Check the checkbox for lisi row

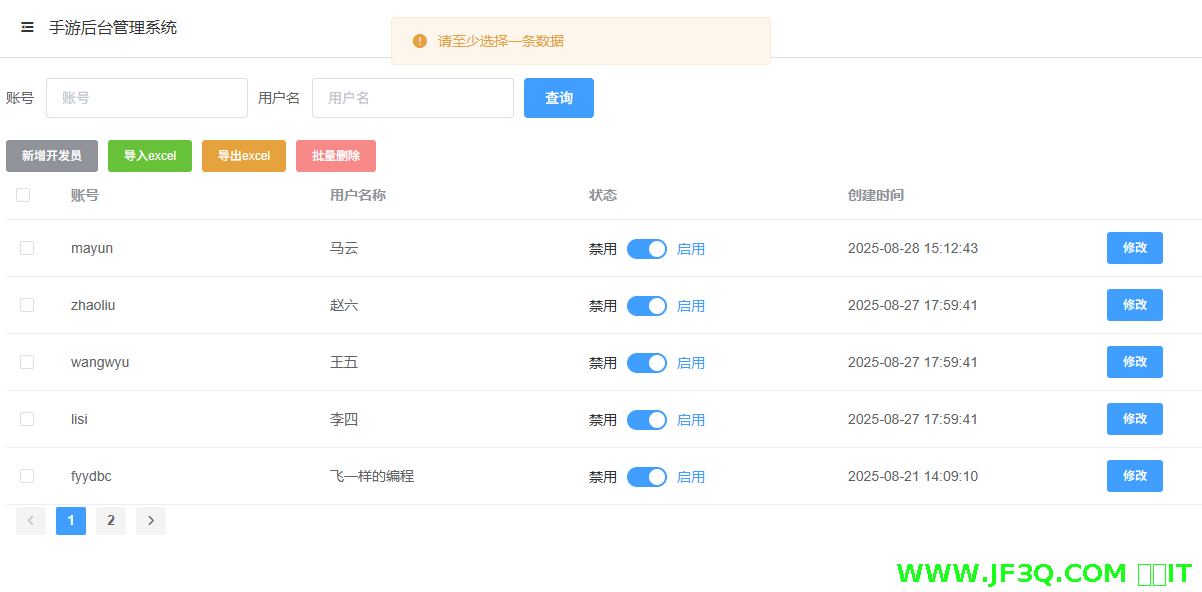tap(26, 419)
